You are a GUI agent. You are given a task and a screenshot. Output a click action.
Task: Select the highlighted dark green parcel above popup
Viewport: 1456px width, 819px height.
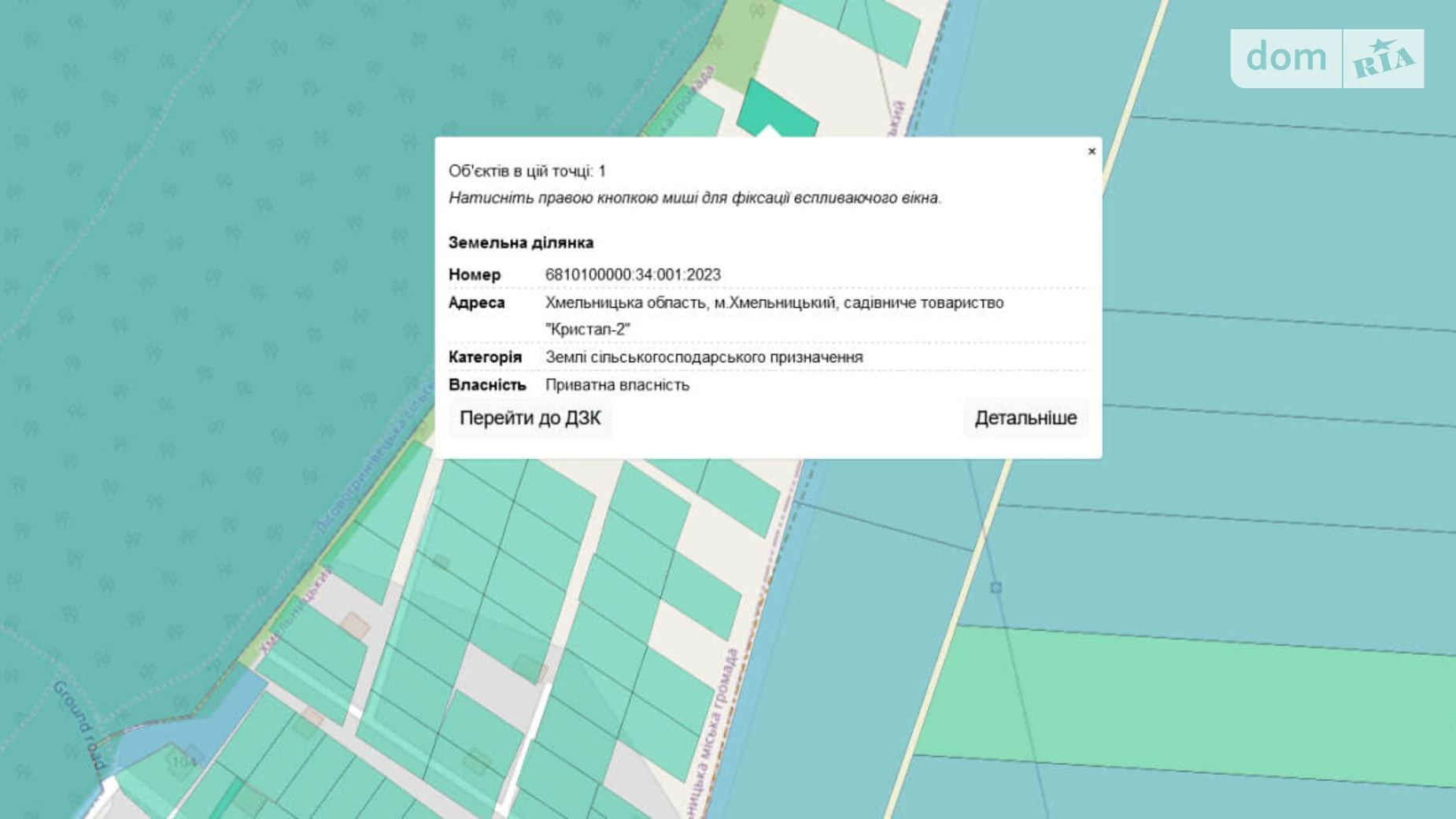coord(775,110)
